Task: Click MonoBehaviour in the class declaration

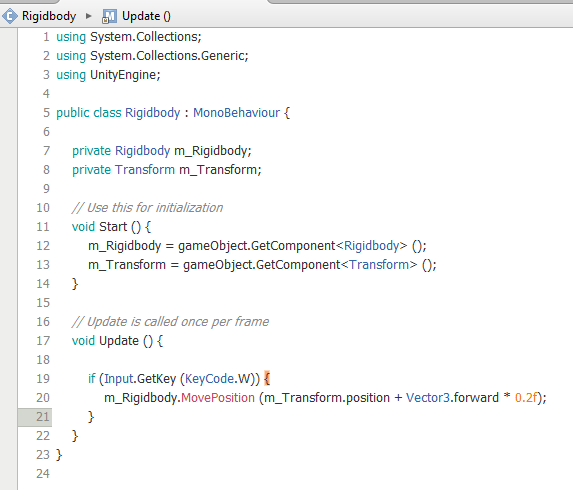Action: 236,113
